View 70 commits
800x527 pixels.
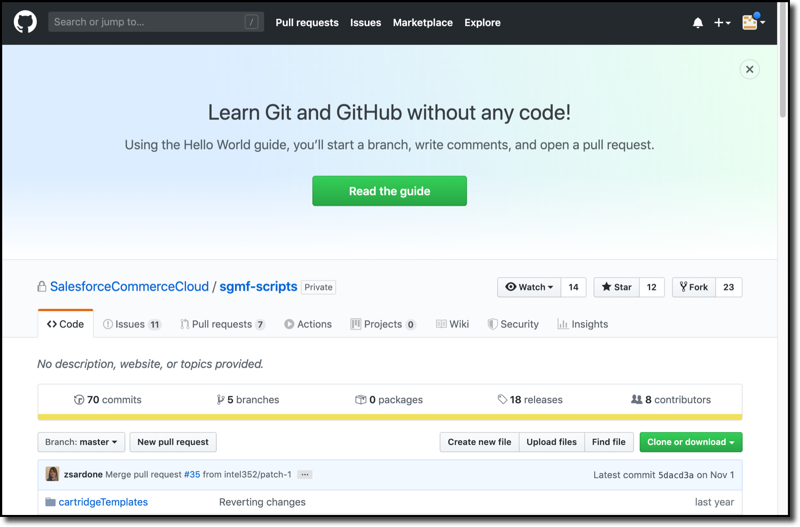tap(108, 399)
